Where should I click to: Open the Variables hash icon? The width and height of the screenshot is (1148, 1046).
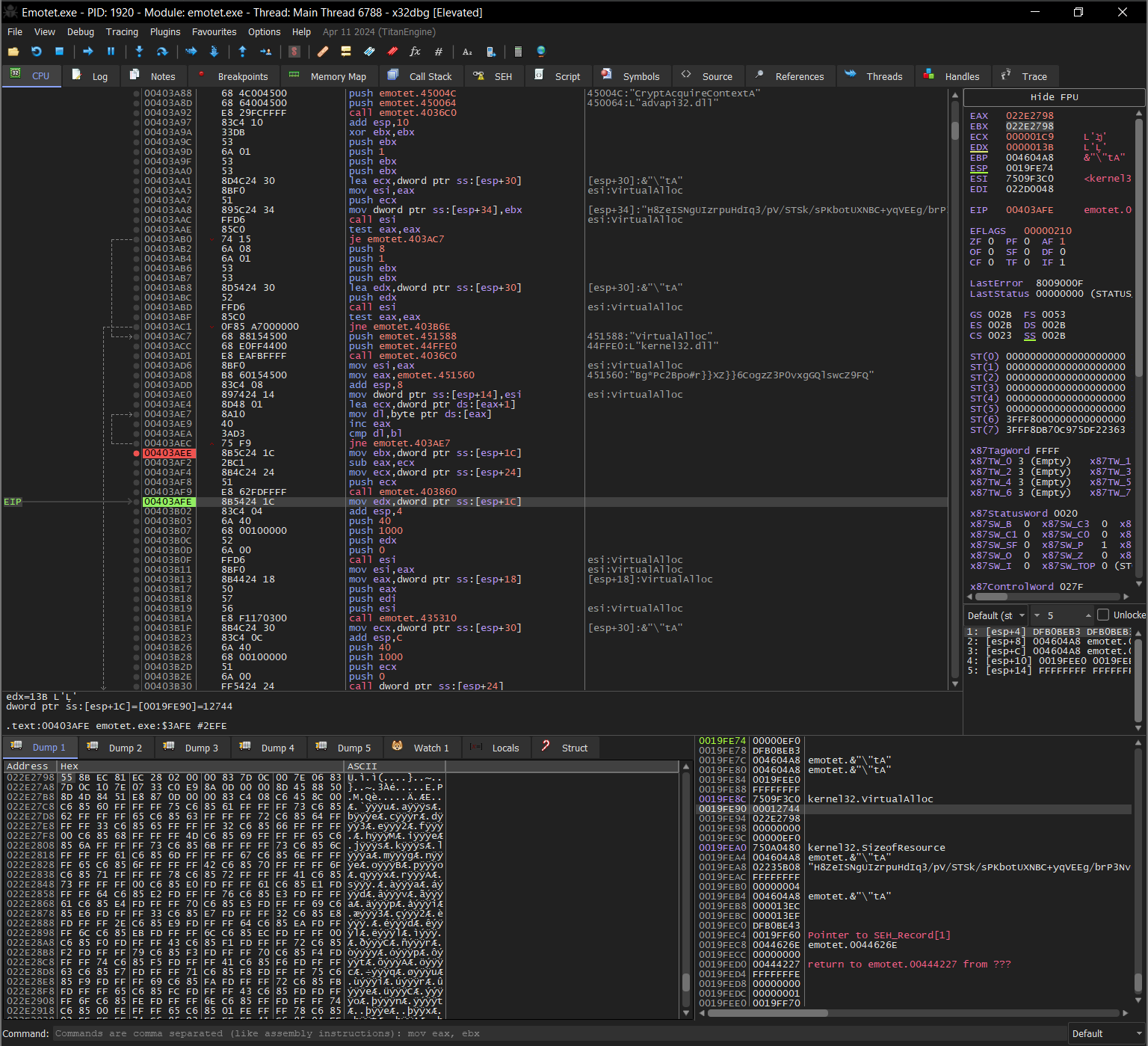(438, 52)
